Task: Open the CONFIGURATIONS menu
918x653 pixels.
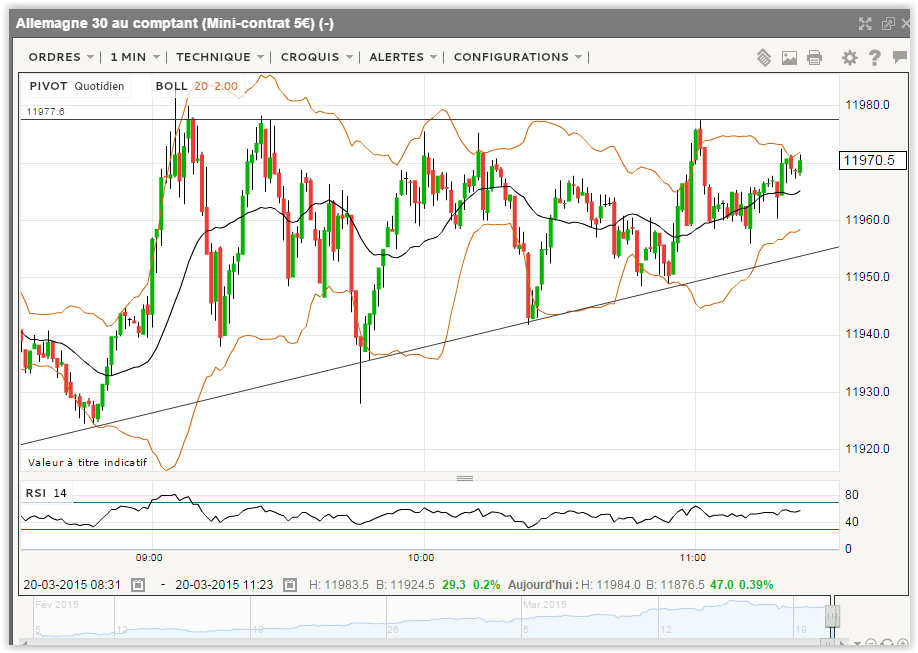Action: click(518, 57)
